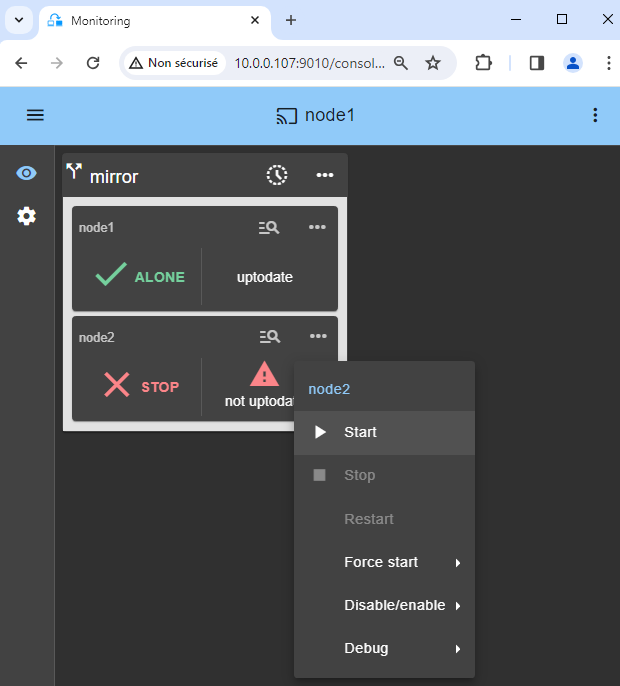The height and width of the screenshot is (686, 620).
Task: Reload the Monitoring page
Action: pyautogui.click(x=93, y=63)
